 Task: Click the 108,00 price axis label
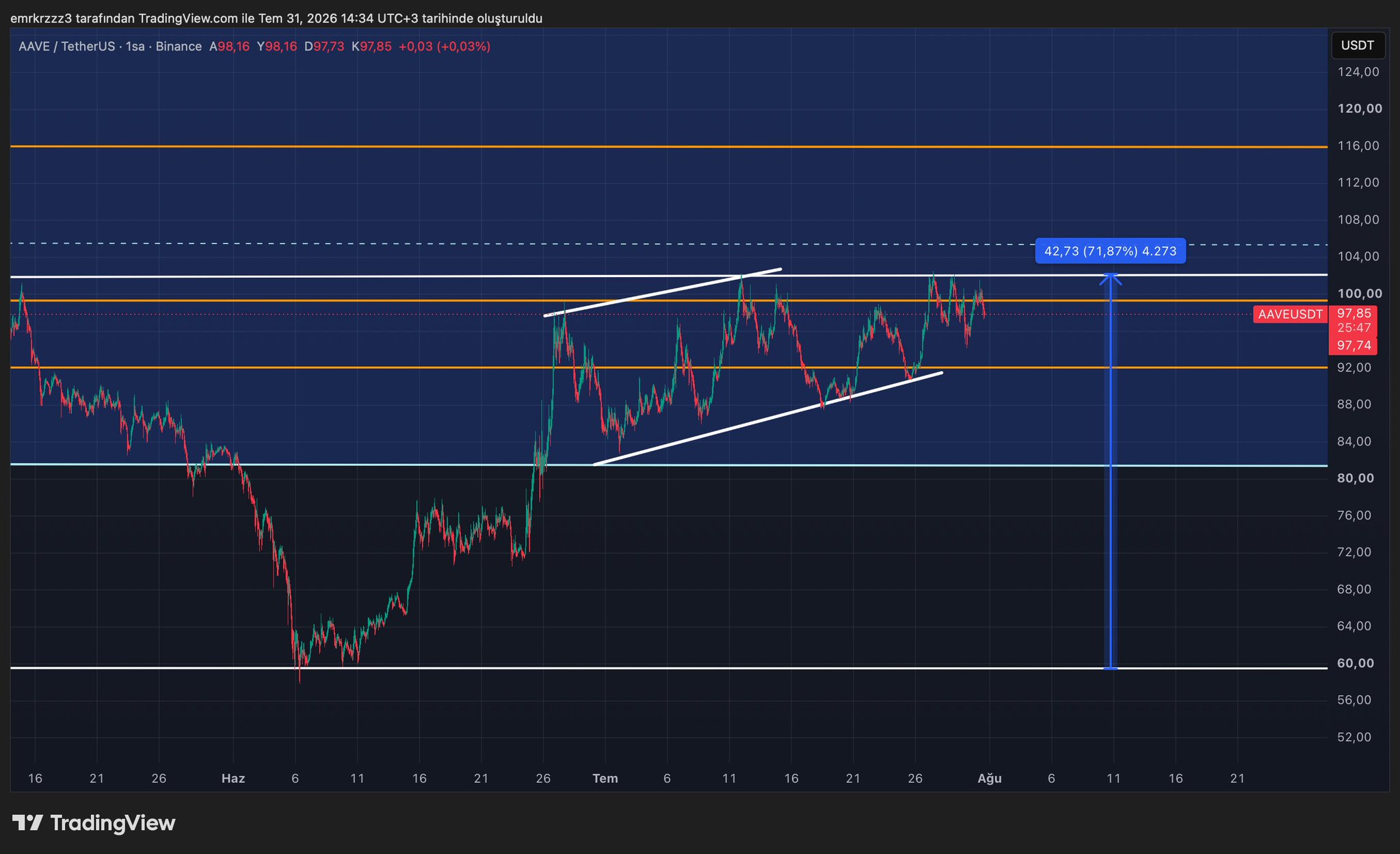[1358, 220]
